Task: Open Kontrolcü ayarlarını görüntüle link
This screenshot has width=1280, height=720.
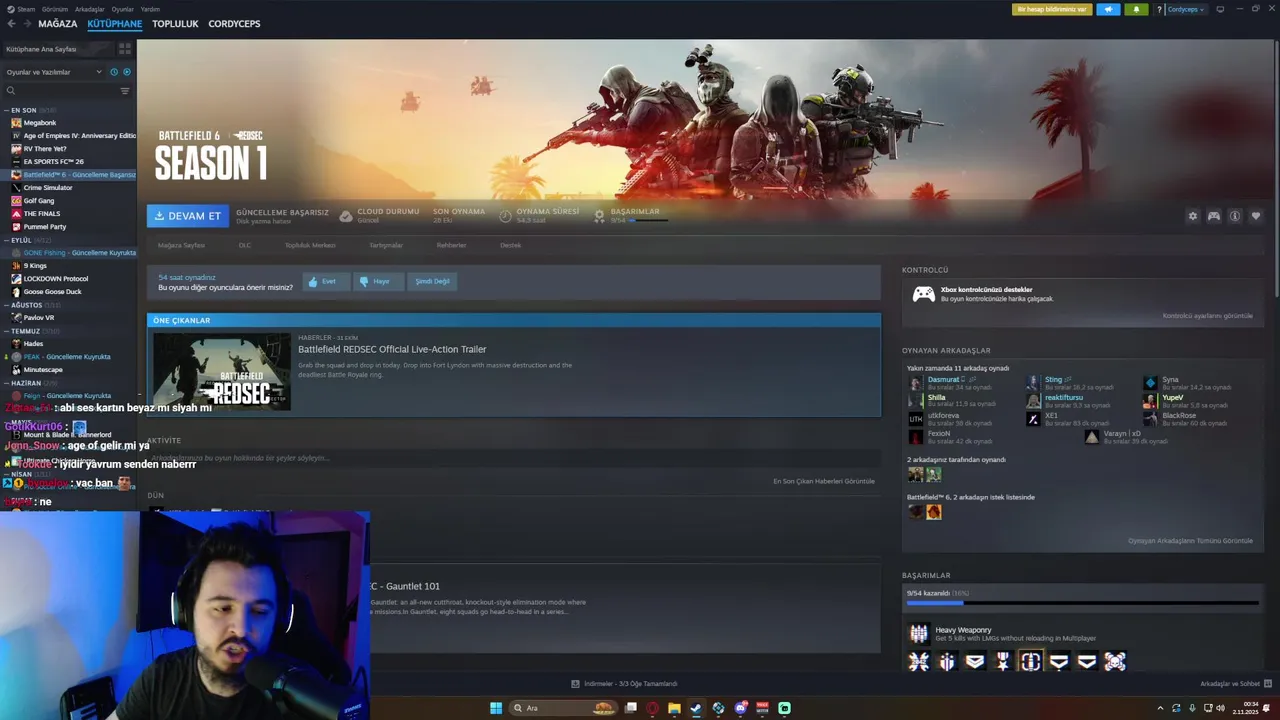Action: click(x=1207, y=316)
